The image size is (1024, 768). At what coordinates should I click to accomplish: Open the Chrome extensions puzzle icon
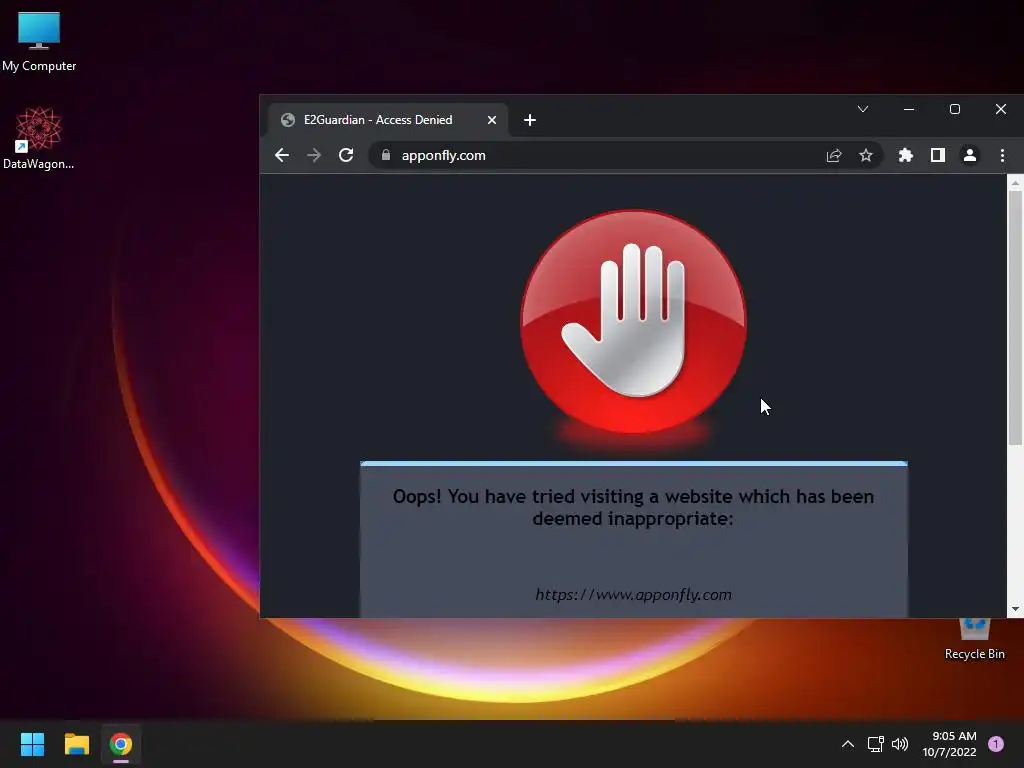(x=906, y=155)
